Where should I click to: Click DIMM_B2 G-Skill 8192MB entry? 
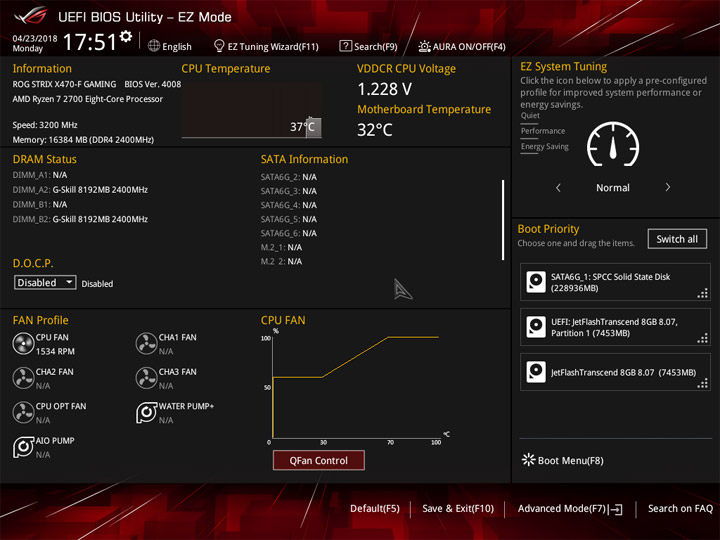(x=80, y=219)
